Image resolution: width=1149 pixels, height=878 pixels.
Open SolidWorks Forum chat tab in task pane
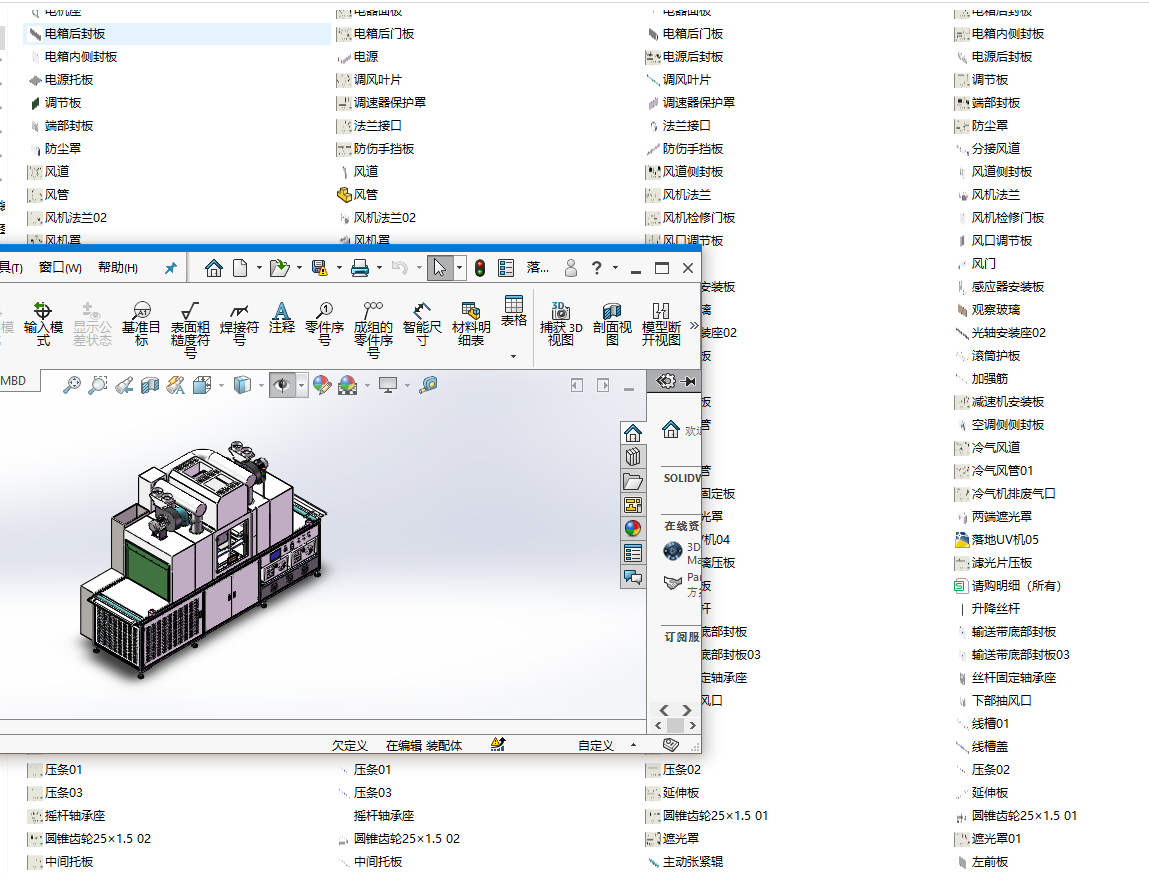[633, 578]
